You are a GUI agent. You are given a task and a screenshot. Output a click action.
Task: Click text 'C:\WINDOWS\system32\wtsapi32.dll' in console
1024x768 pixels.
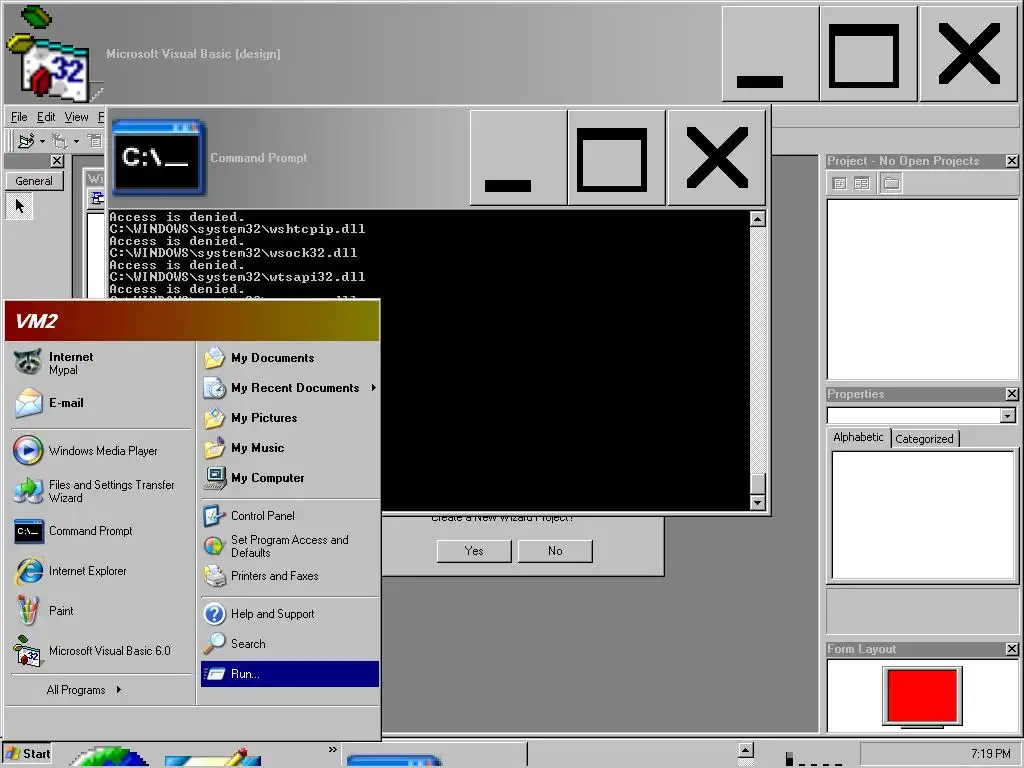click(x=237, y=277)
